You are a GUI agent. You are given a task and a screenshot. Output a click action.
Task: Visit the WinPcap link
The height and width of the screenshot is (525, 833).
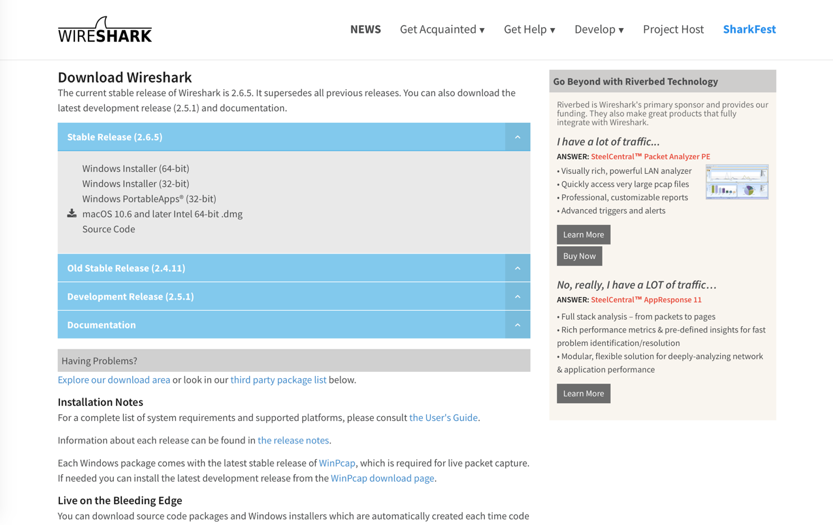tap(337, 463)
